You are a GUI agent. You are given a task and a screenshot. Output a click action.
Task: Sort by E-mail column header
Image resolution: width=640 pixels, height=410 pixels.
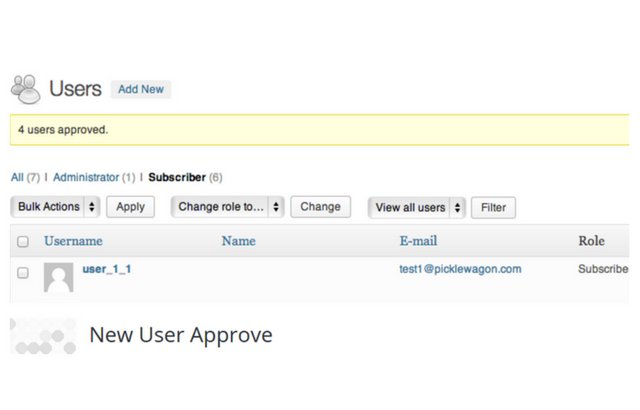click(418, 241)
